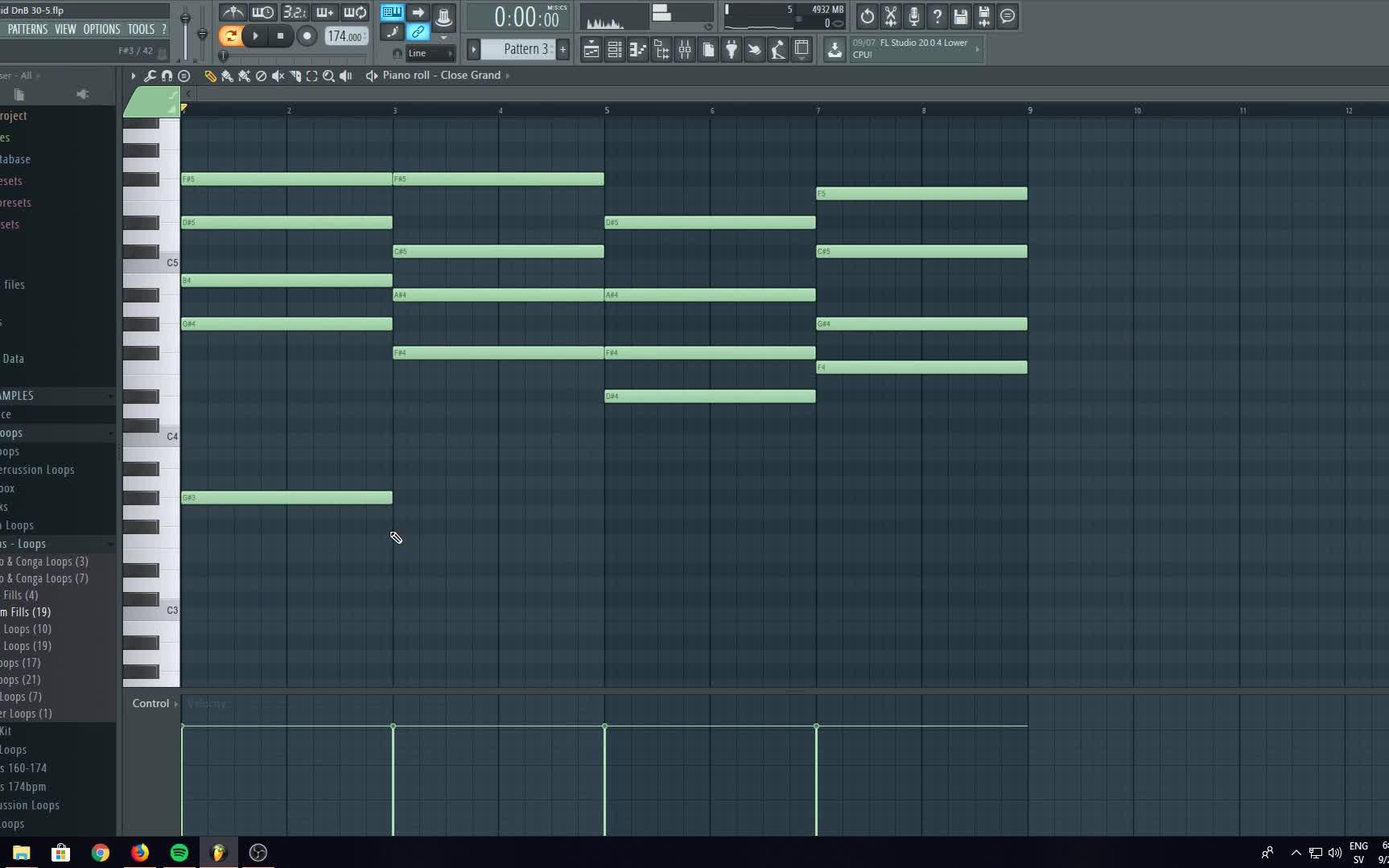Click bar 5 on the timeline ruler
This screenshot has height=868, width=1389.
[607, 110]
